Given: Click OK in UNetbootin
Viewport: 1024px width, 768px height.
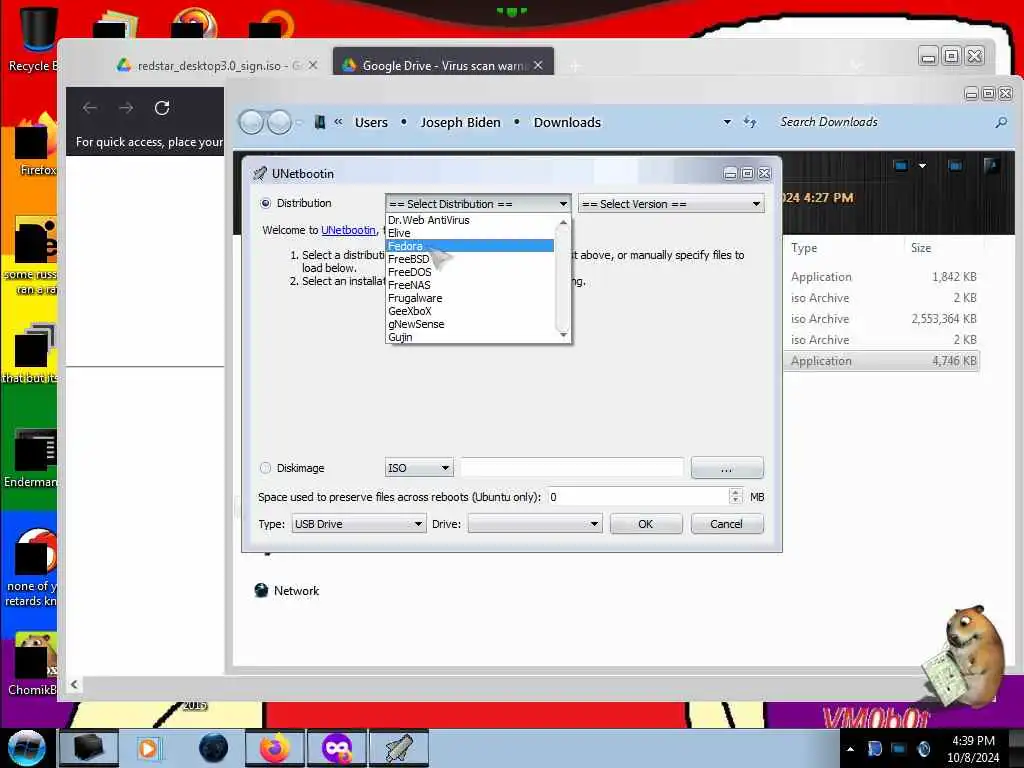Looking at the screenshot, I should (x=646, y=524).
